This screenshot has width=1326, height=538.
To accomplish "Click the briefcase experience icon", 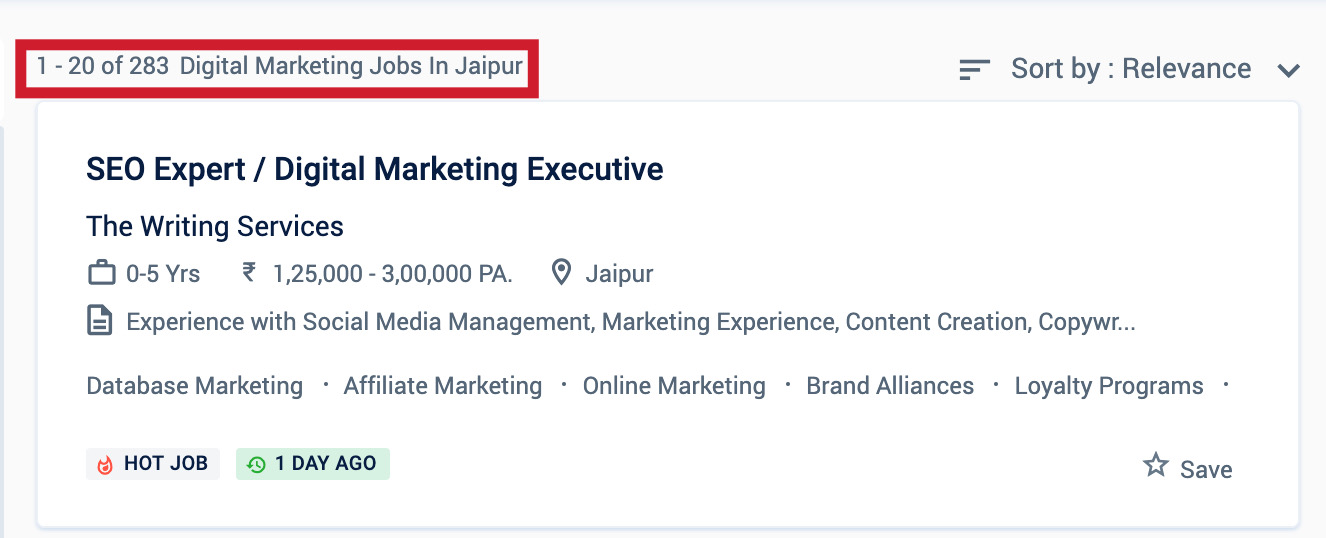I will pos(101,273).
